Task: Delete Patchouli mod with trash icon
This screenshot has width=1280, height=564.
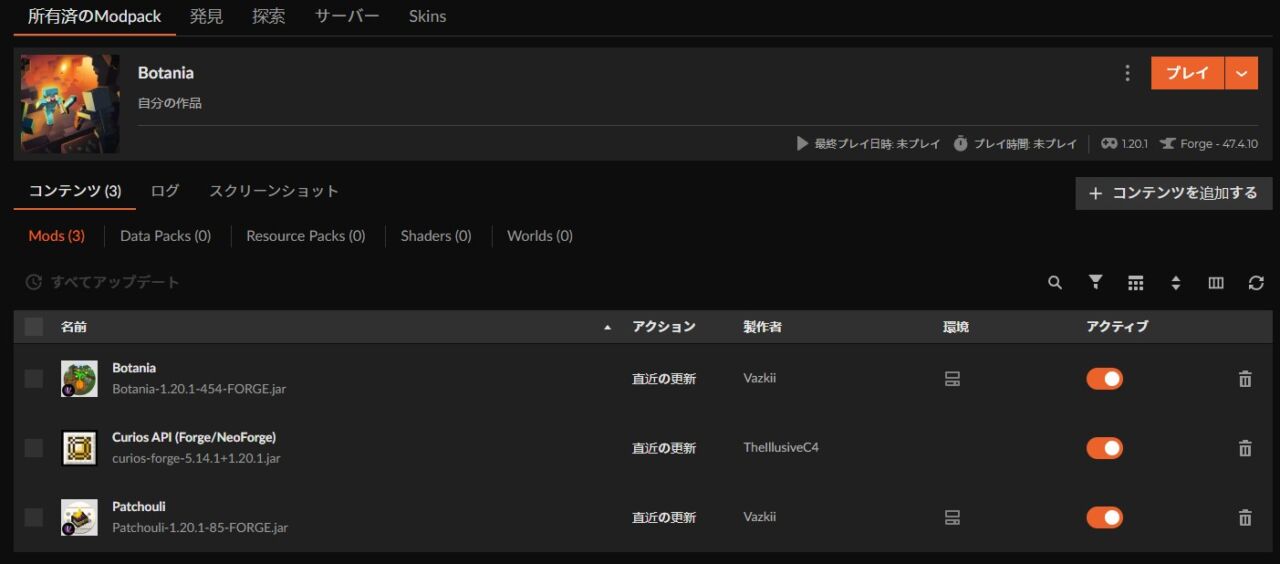Action: (1245, 517)
